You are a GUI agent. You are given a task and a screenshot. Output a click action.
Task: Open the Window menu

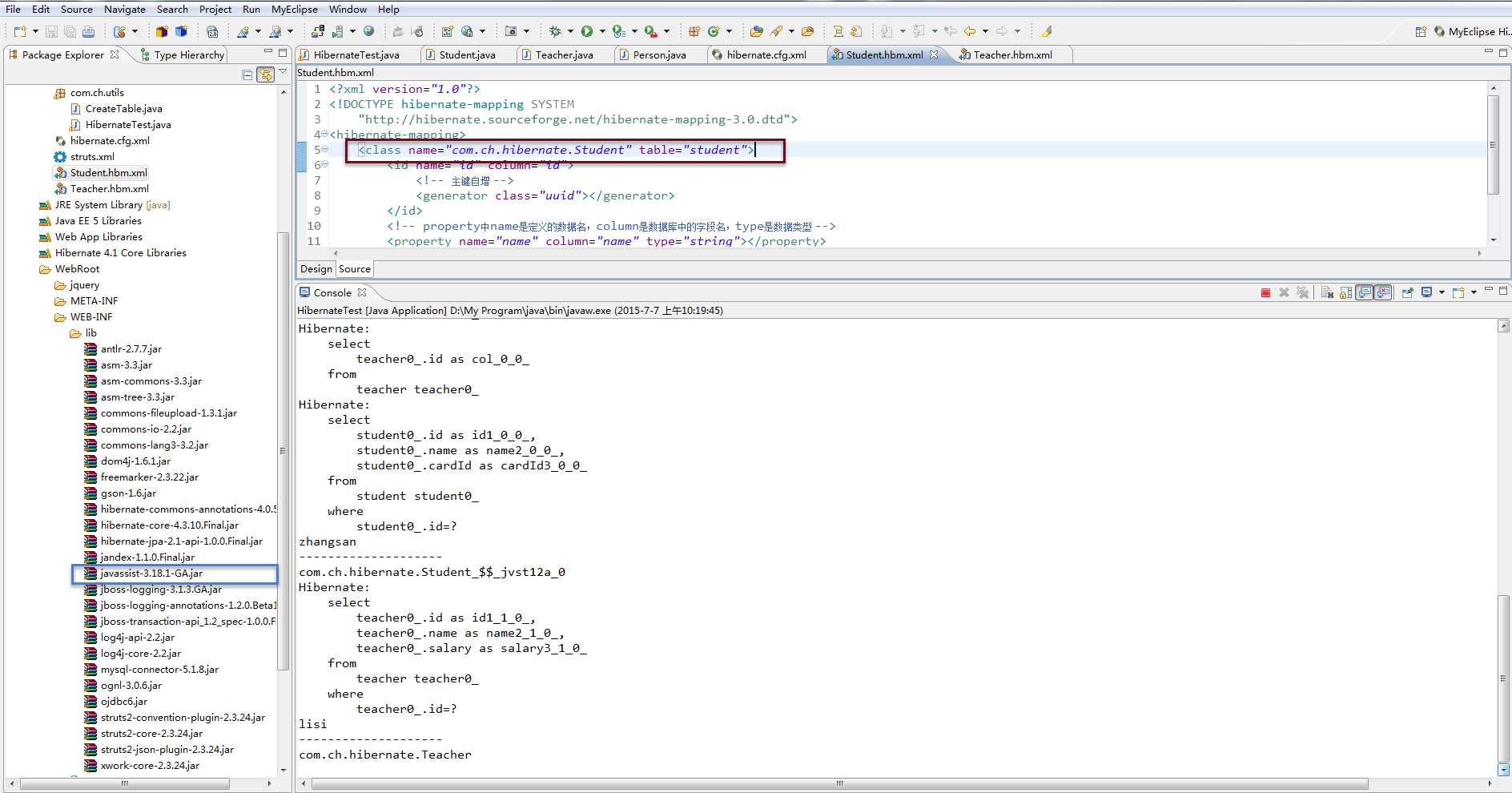point(348,9)
